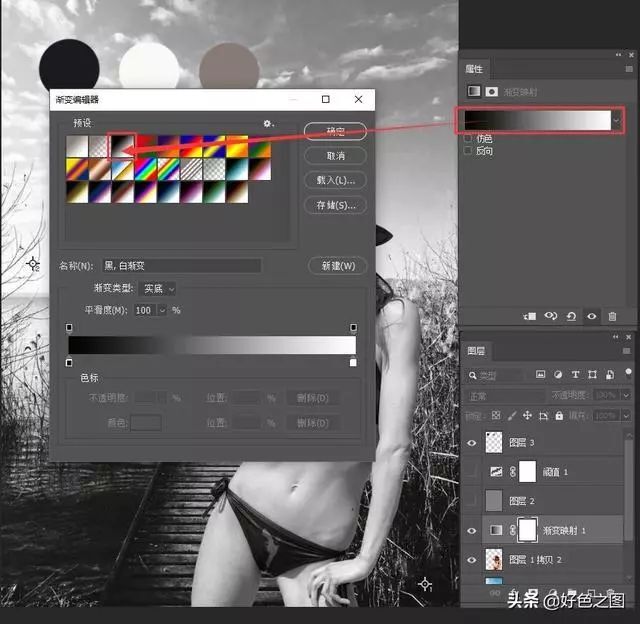
Task: Click the lock position move icon in Layers
Action: (526, 416)
